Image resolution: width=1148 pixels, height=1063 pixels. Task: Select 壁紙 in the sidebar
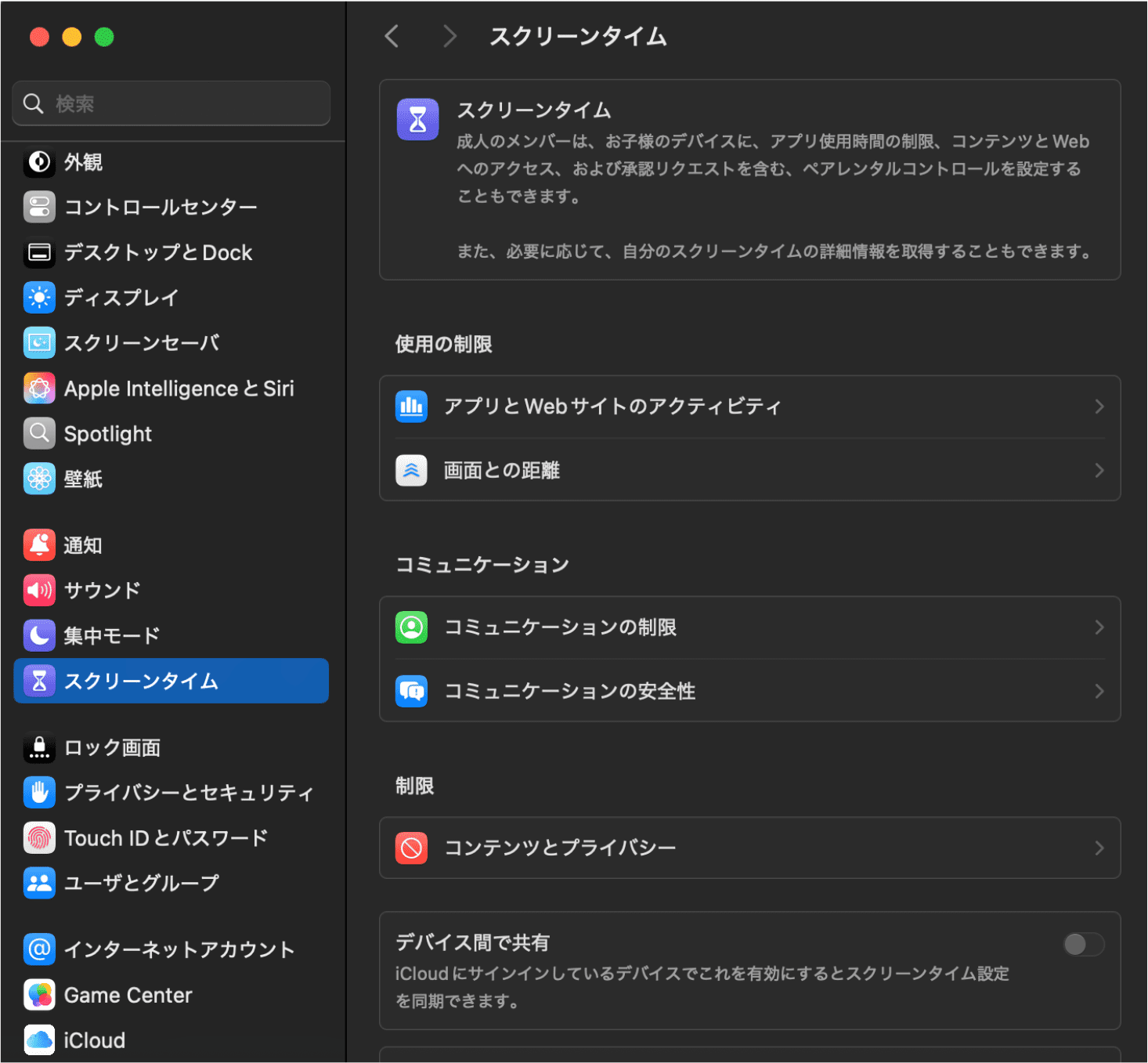pos(39,479)
